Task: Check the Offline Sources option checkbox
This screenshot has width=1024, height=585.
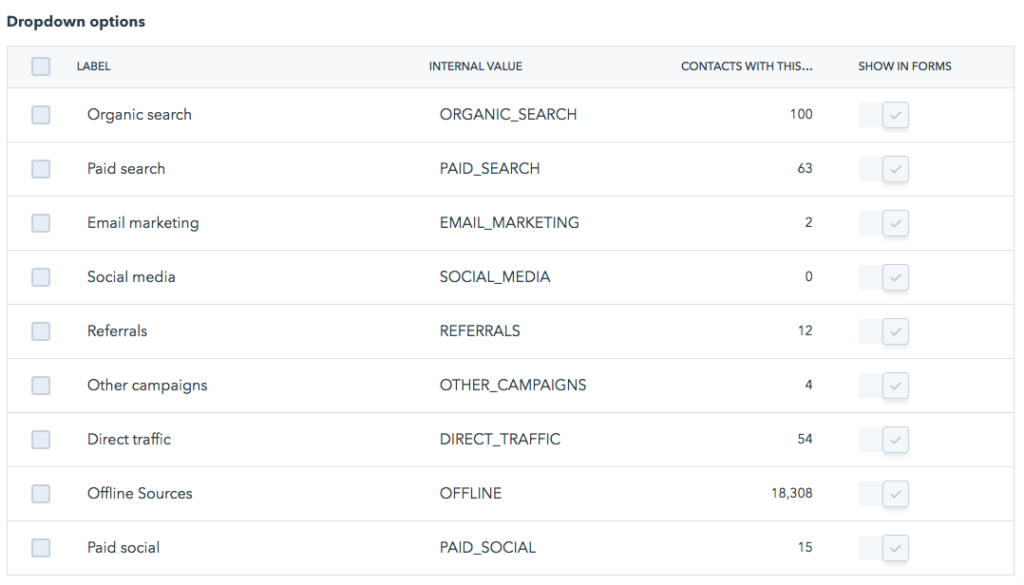Action: point(40,493)
